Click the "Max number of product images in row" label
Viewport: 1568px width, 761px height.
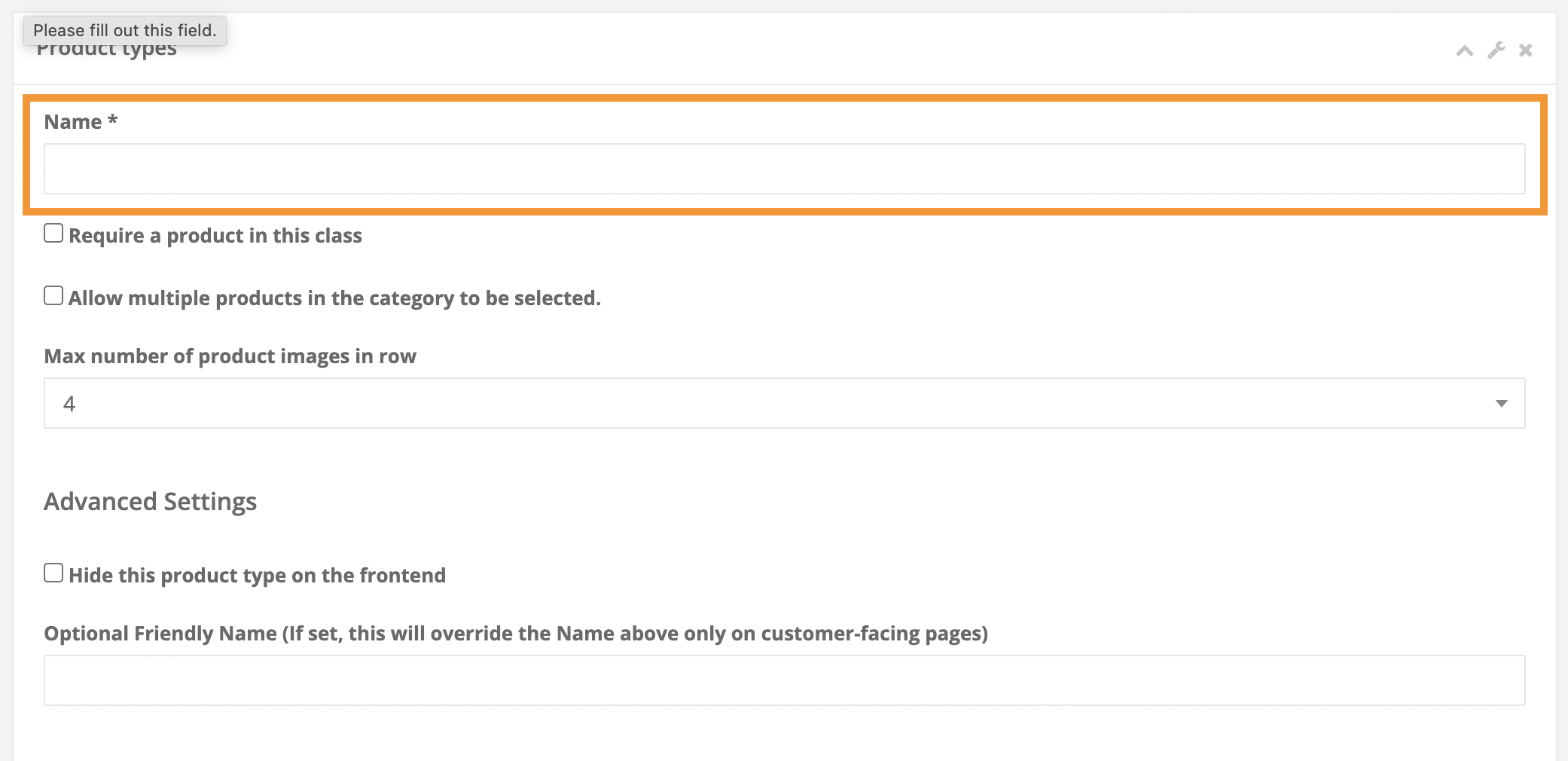tap(230, 356)
